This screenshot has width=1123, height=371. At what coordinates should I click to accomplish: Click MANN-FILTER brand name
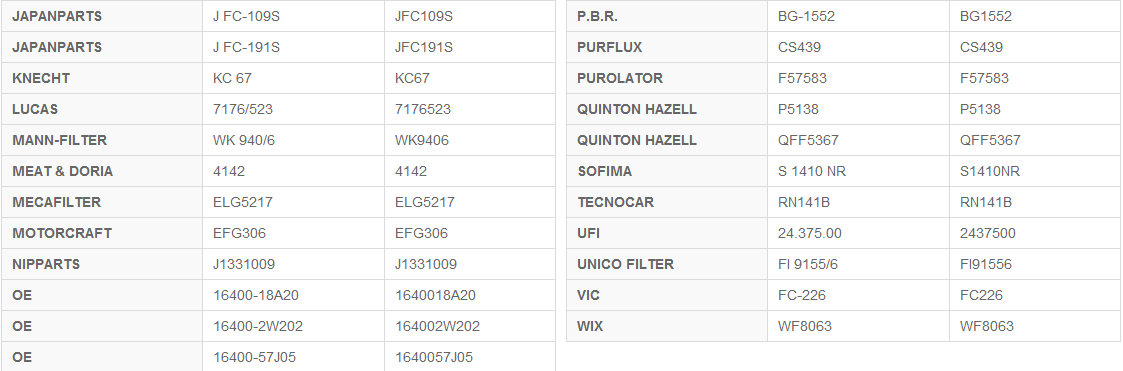pos(59,140)
